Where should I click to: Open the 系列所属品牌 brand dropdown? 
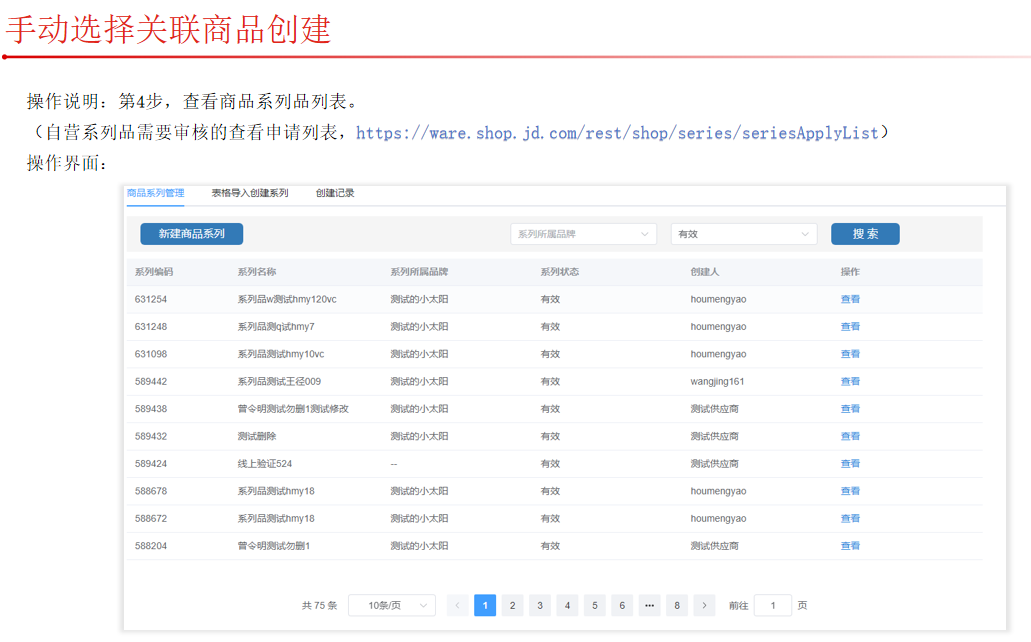583,234
